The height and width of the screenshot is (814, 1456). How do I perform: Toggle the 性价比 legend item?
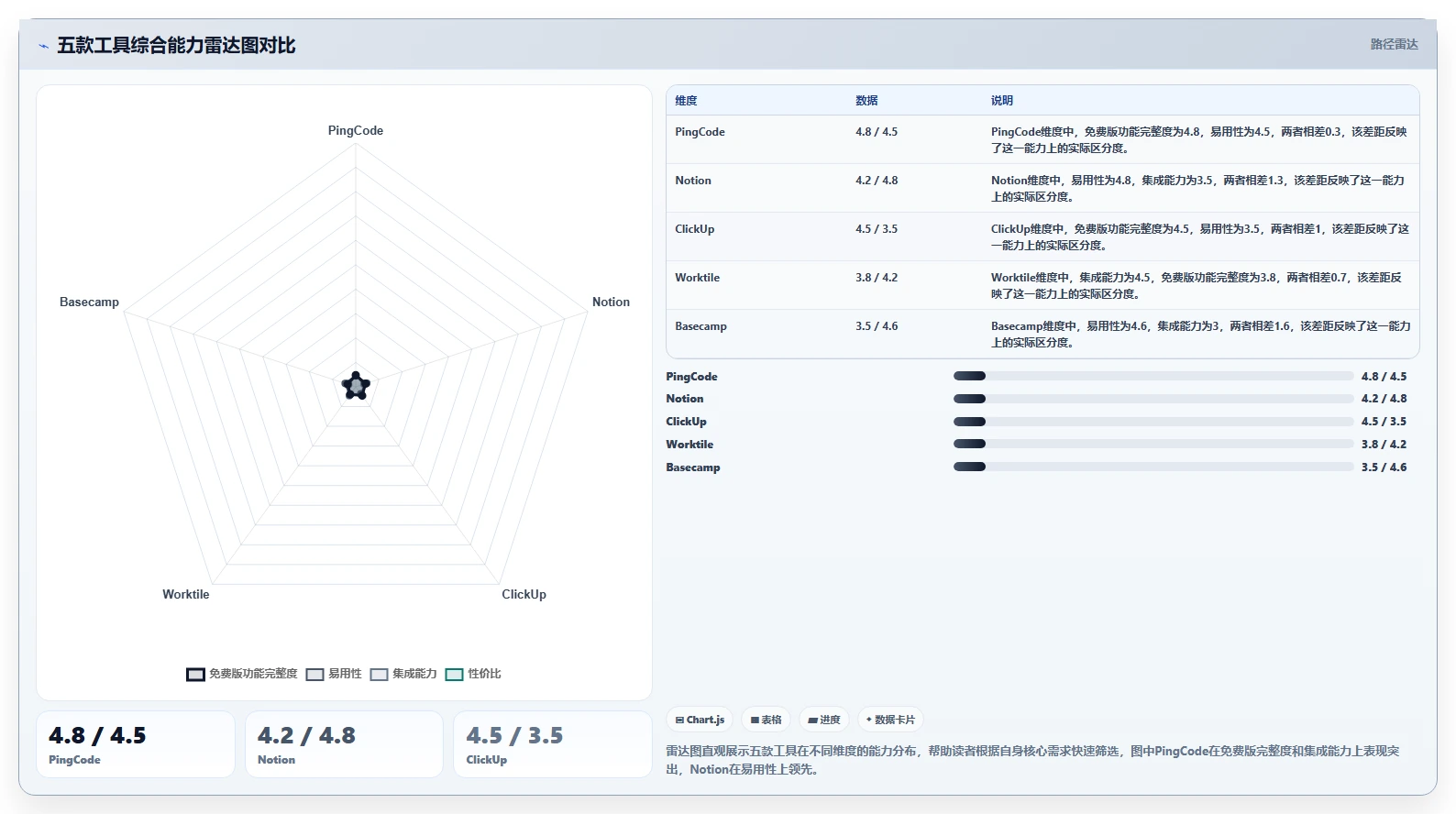[x=473, y=674]
